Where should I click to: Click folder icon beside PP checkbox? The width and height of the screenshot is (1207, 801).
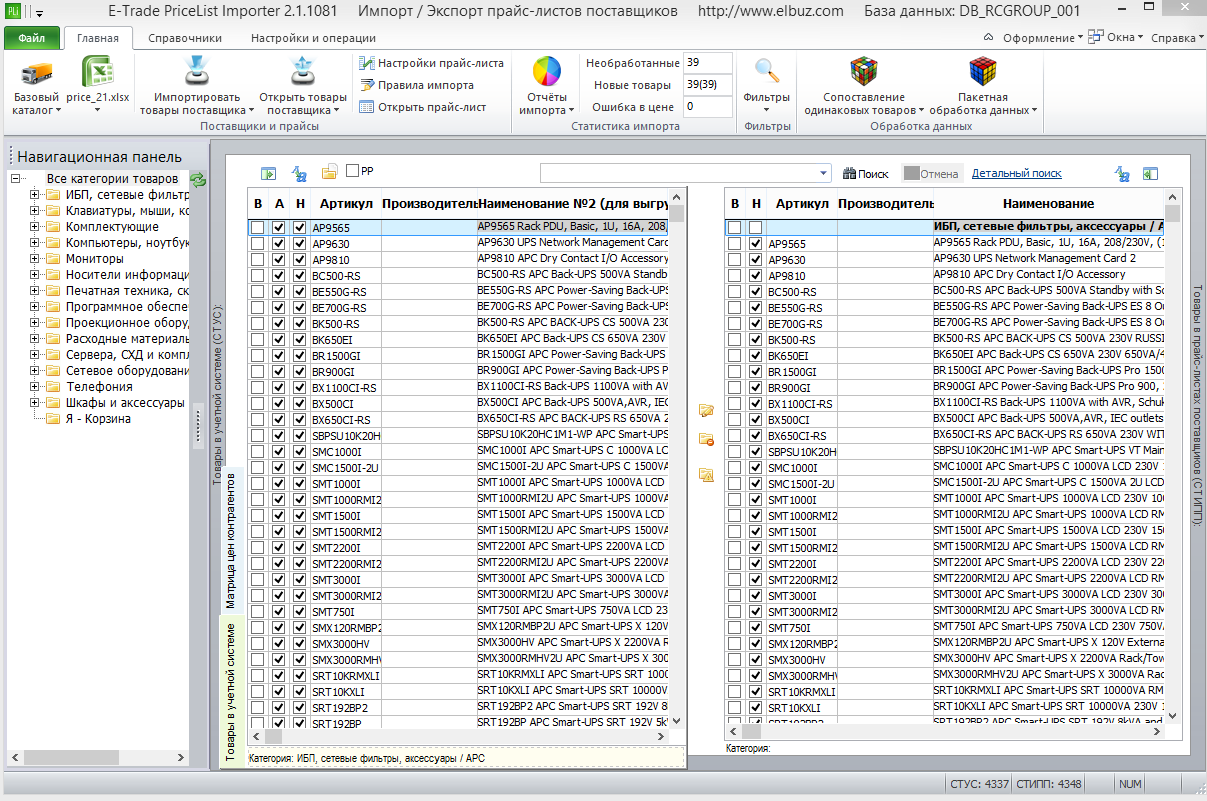pos(329,173)
